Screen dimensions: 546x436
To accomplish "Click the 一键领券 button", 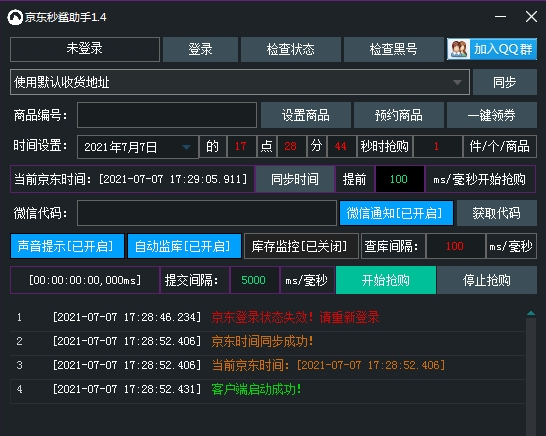I will 492,115.
